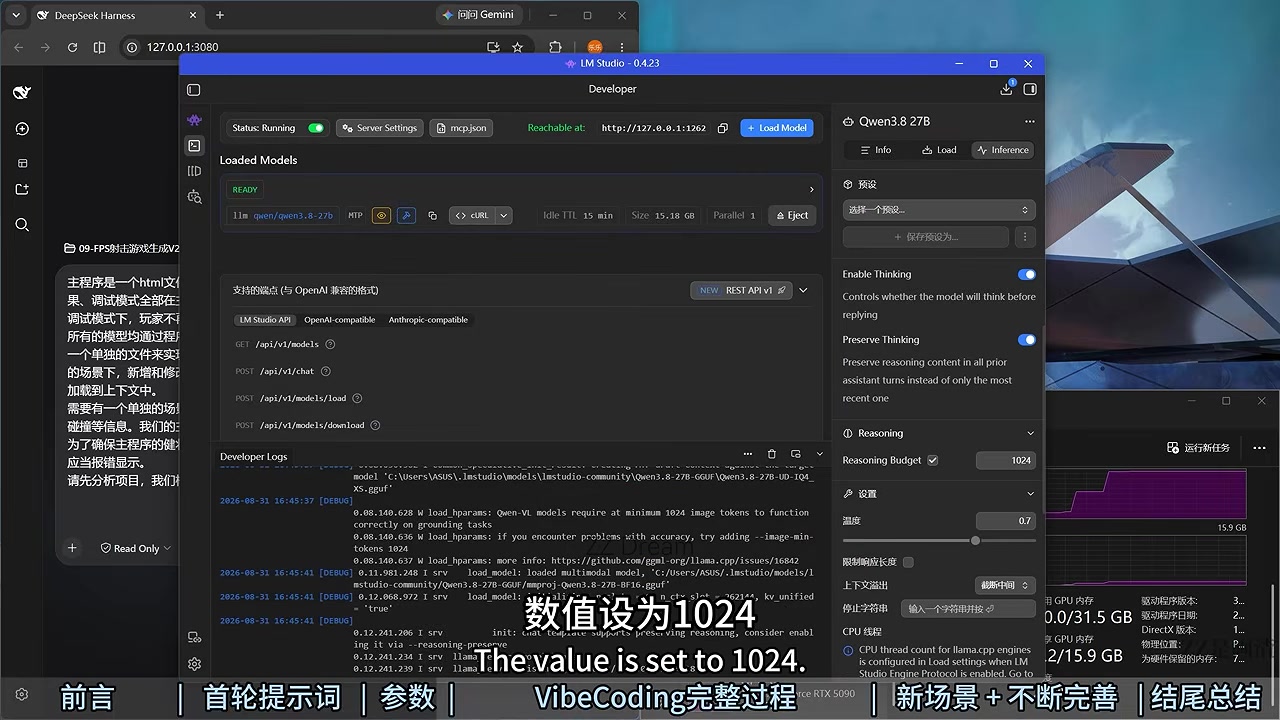Open the more options next to save preset

[1024, 237]
